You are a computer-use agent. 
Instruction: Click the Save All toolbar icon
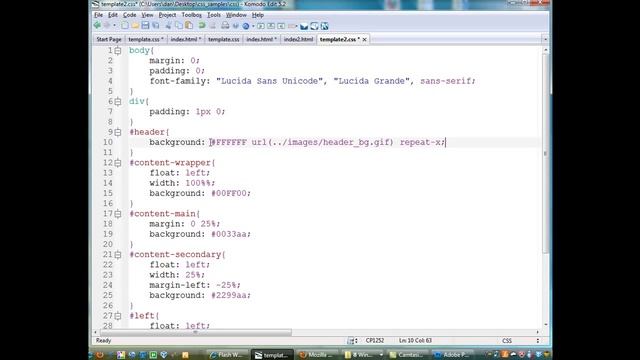coord(156,26)
